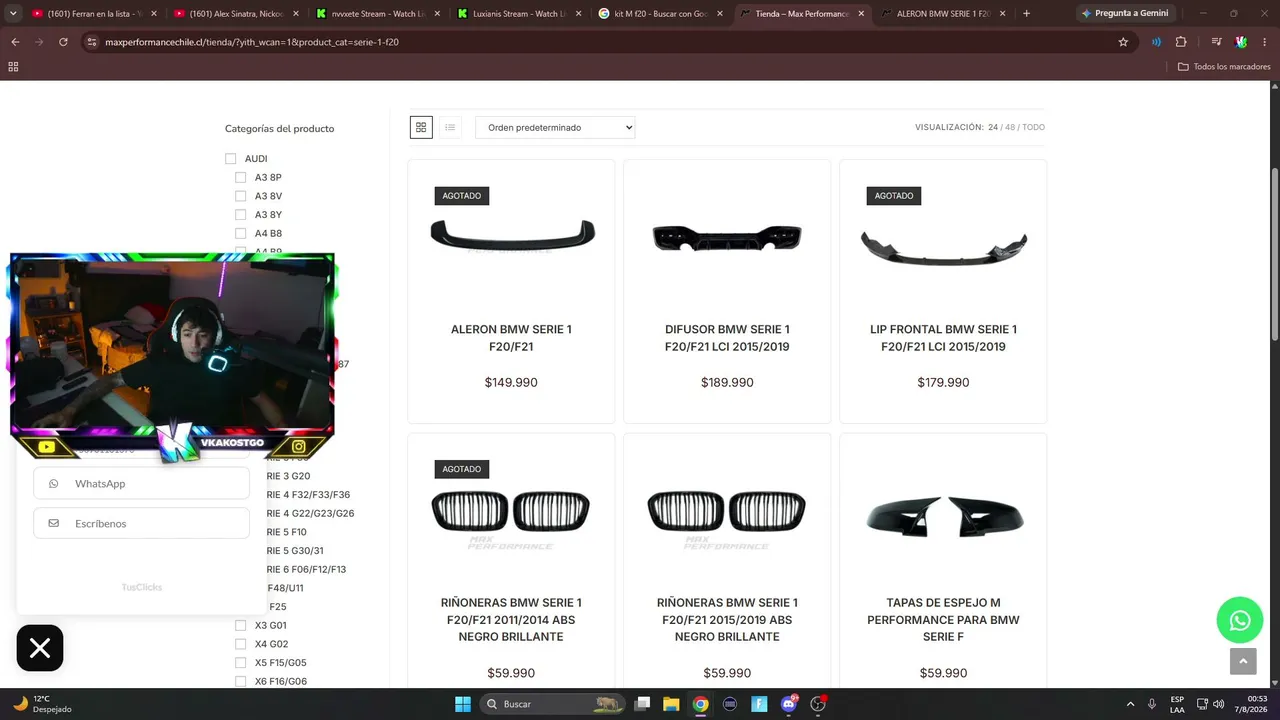Open weather widget showing 12°C
The height and width of the screenshot is (720, 1280).
[40, 704]
